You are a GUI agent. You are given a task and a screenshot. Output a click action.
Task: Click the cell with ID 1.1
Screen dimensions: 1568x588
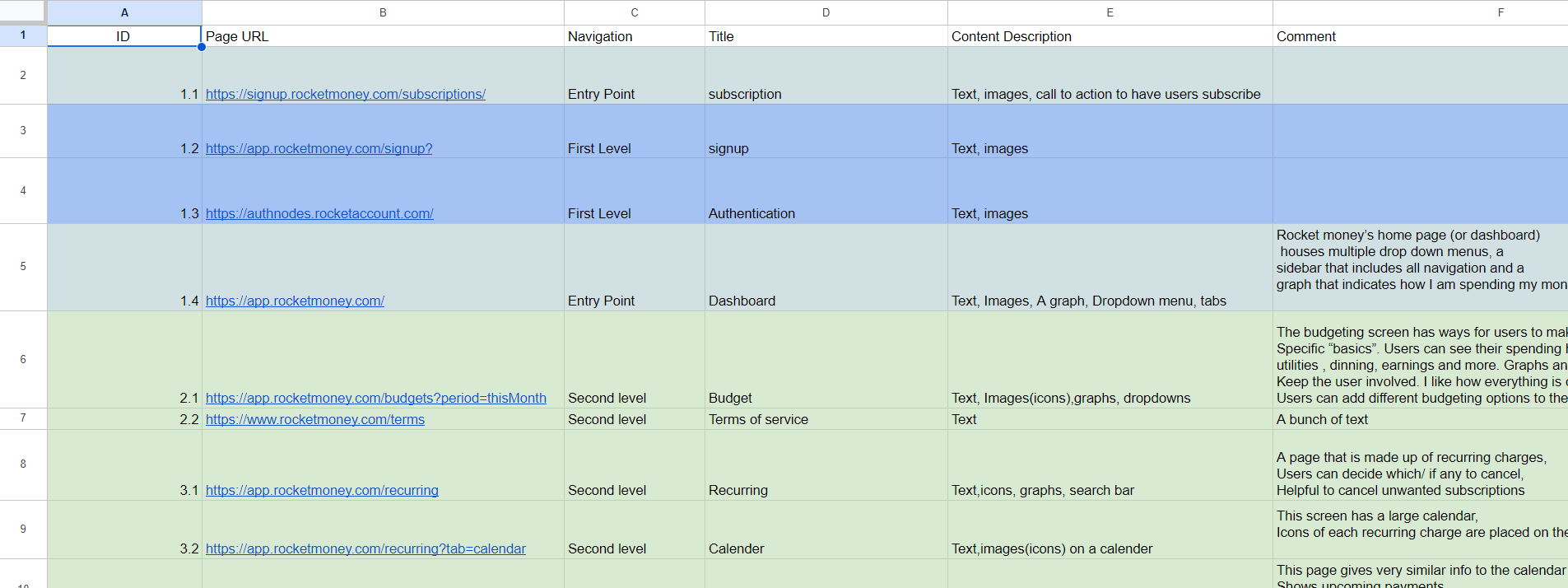pyautogui.click(x=124, y=75)
